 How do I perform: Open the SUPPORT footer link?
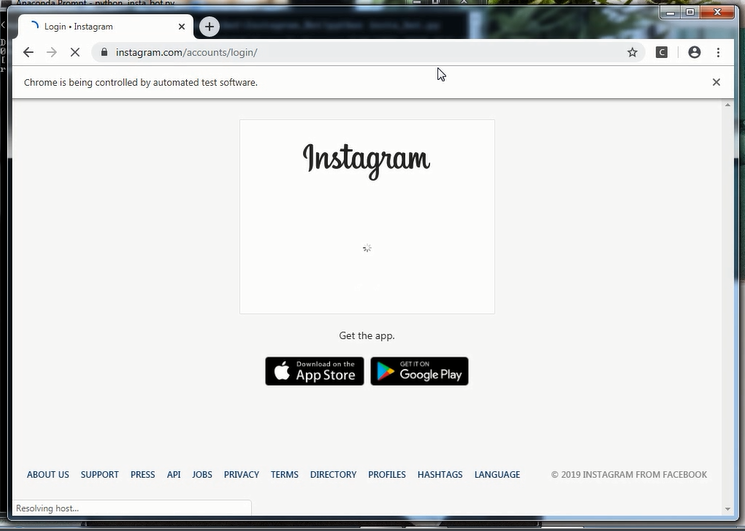(100, 474)
